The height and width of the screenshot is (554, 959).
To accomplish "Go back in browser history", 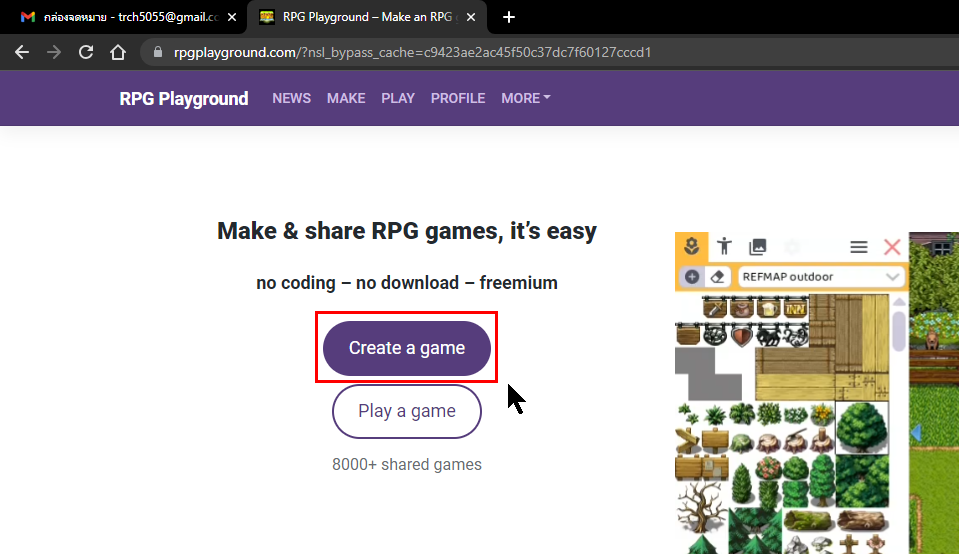I will tap(22, 53).
